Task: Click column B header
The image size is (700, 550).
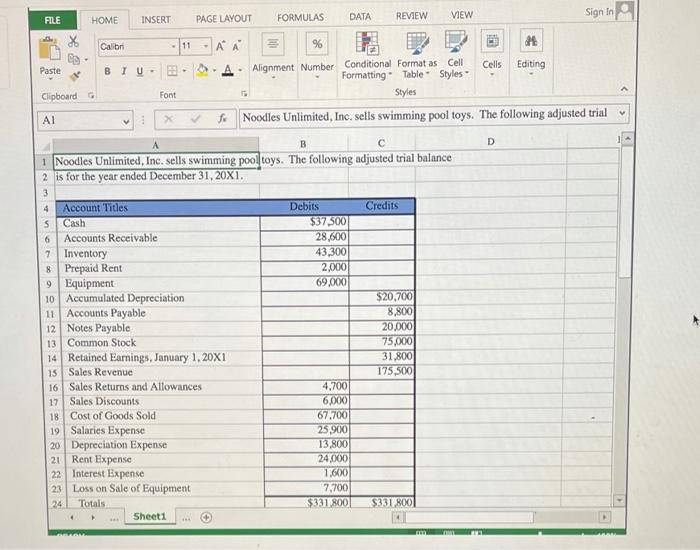Action: (x=303, y=144)
